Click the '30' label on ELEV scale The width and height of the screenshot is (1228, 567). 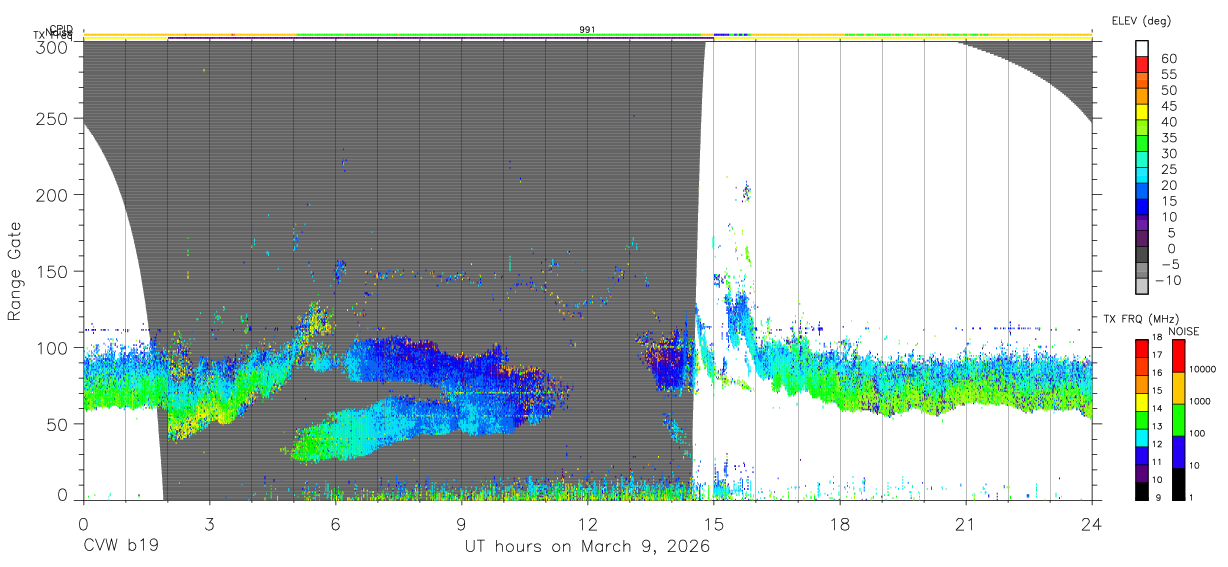pyautogui.click(x=1168, y=153)
